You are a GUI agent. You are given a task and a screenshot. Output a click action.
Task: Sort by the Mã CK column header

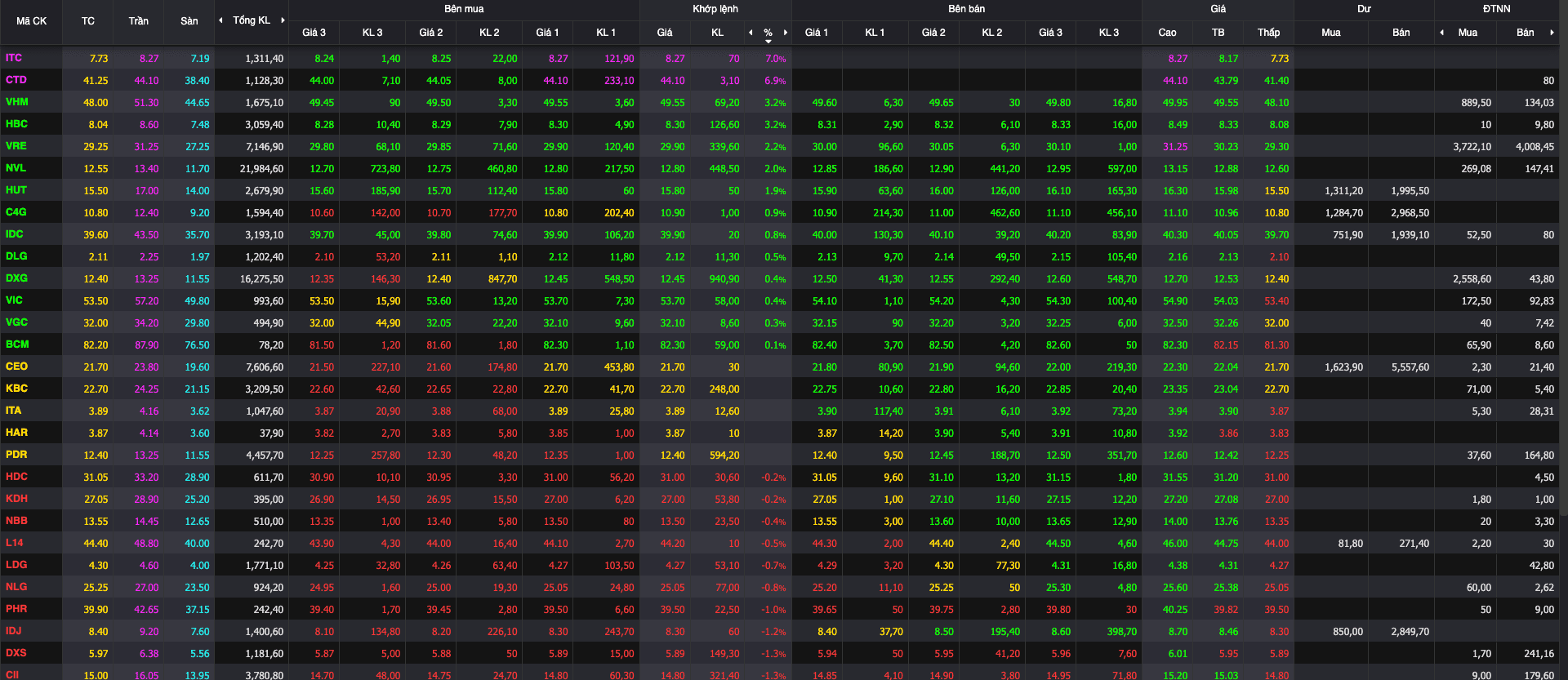[x=31, y=21]
